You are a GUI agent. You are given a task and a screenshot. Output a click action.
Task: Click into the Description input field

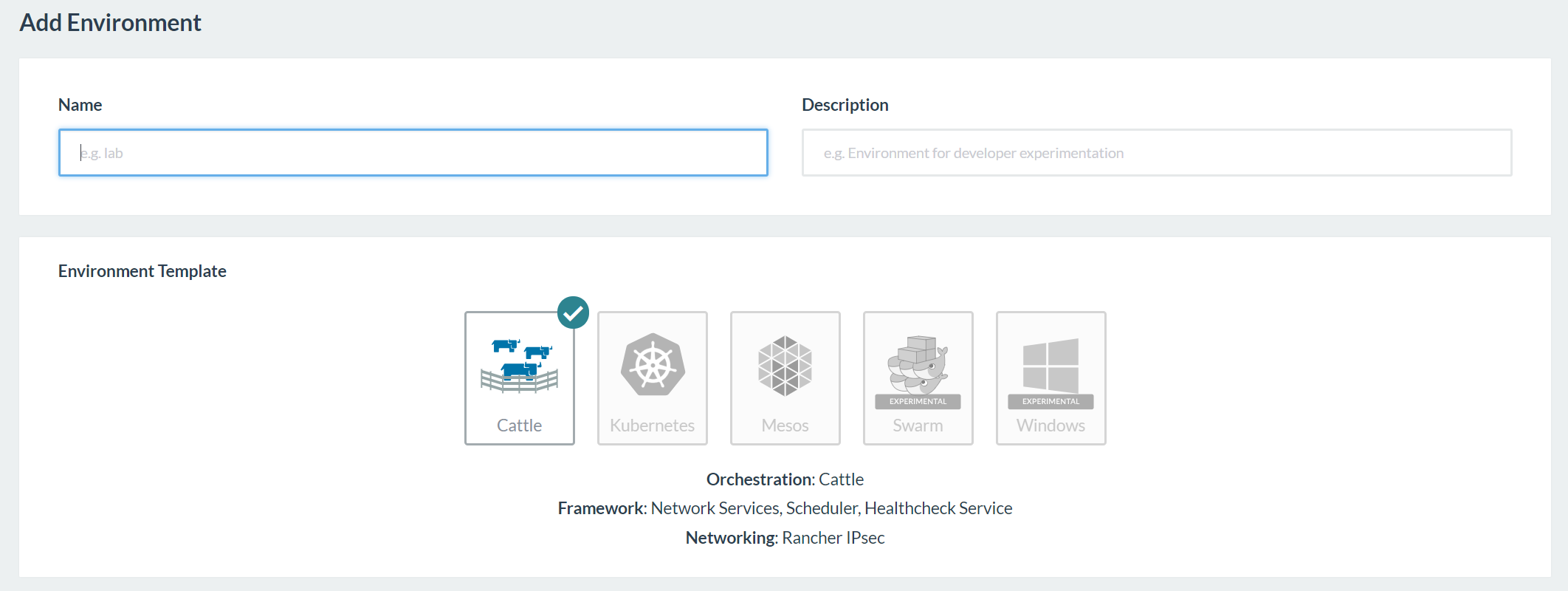coord(1157,153)
